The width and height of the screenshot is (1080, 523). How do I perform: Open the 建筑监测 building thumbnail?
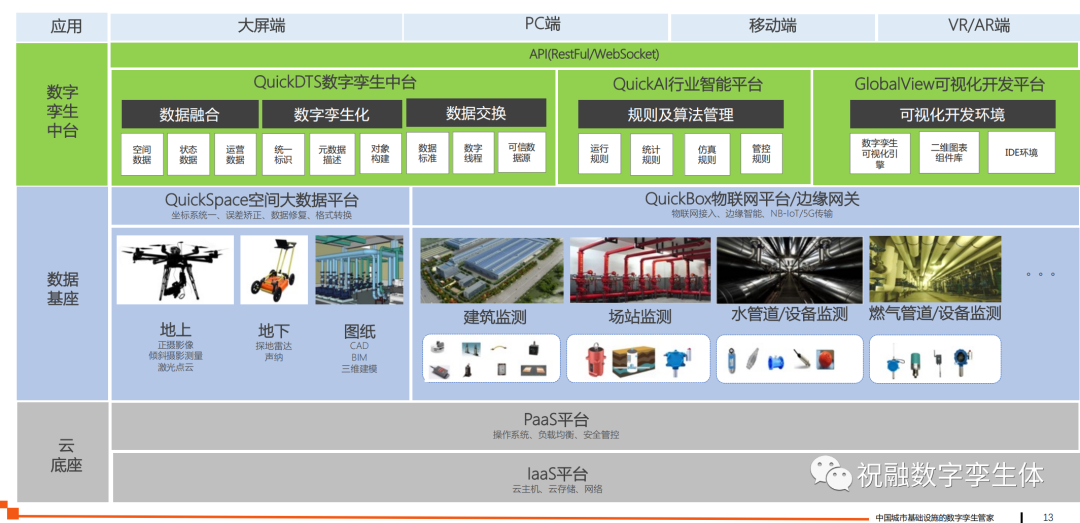[x=490, y=269]
